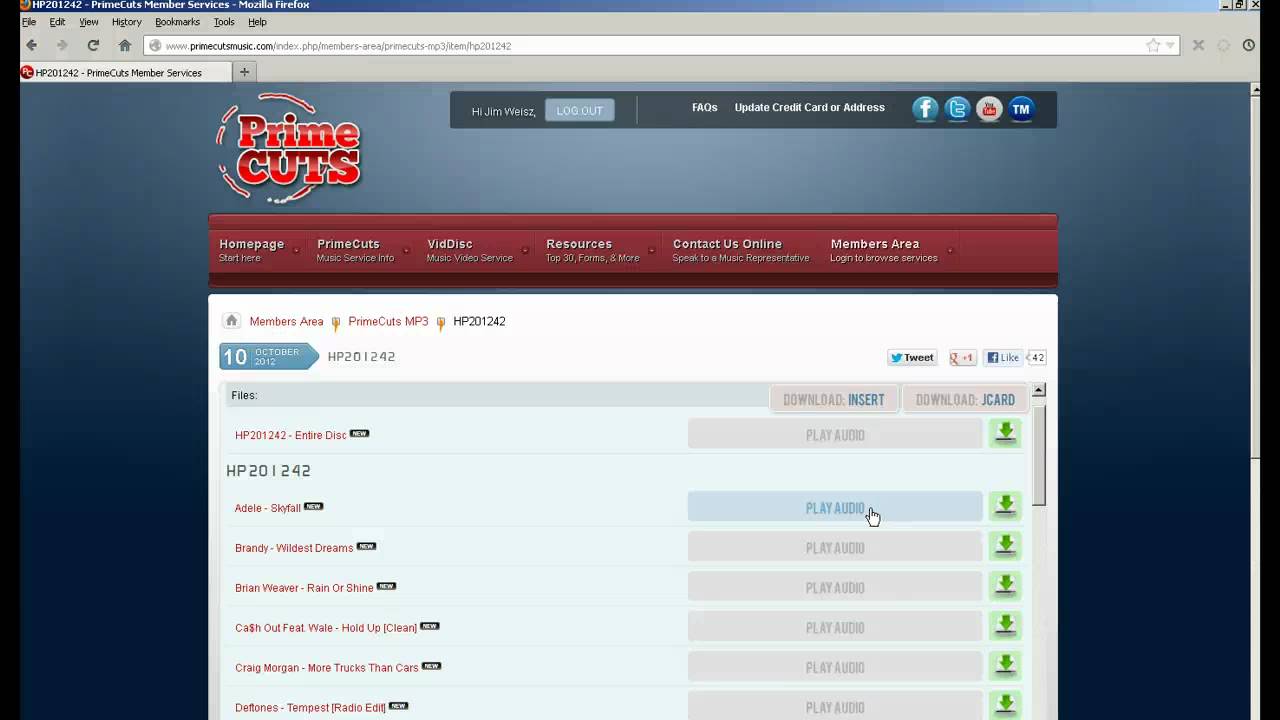Open the Adele - Skyfall track link
The height and width of the screenshot is (720, 1280).
point(268,508)
